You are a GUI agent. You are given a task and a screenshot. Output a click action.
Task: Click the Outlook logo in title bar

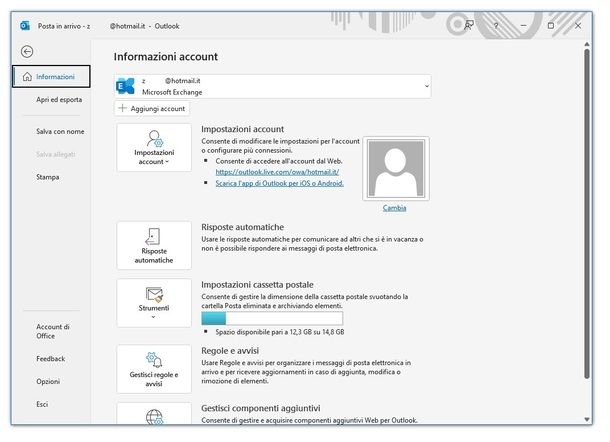tap(25, 26)
